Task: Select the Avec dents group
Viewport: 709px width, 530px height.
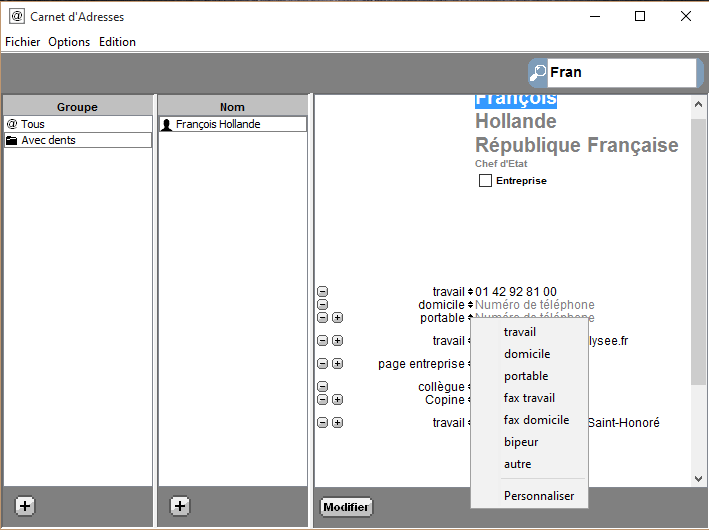Action: point(78,140)
